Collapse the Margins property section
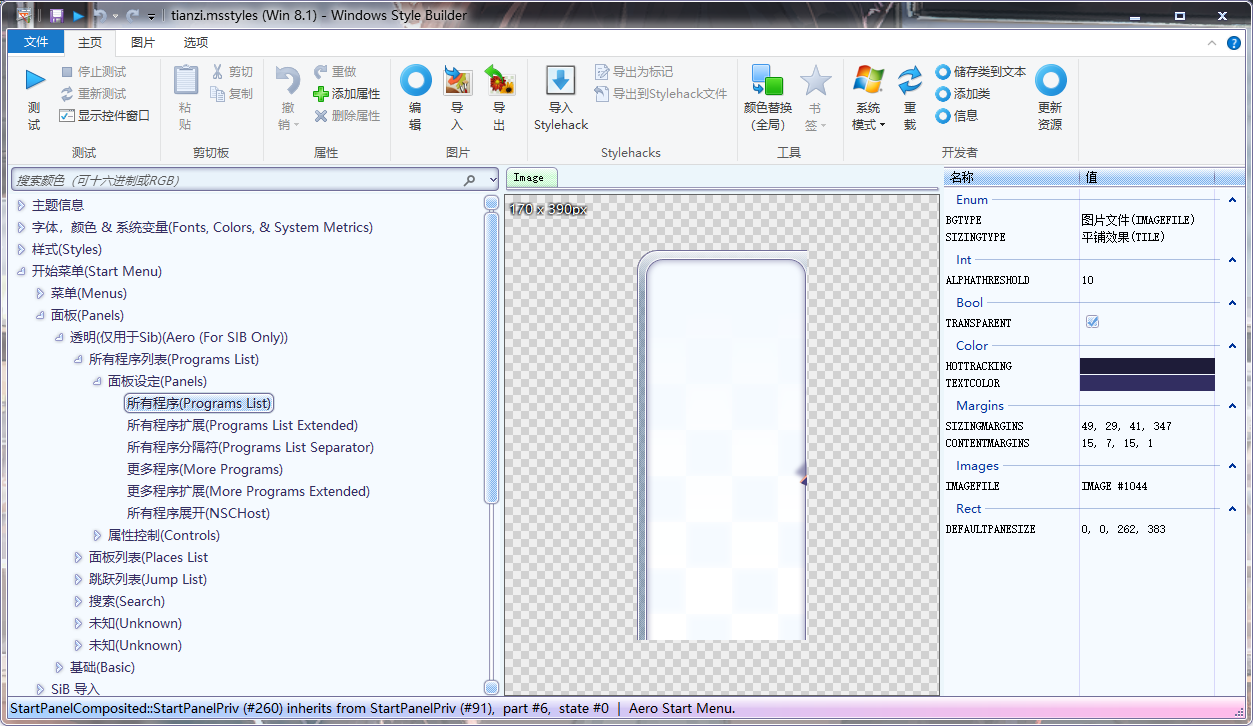This screenshot has height=726, width=1253. pyautogui.click(x=1232, y=406)
